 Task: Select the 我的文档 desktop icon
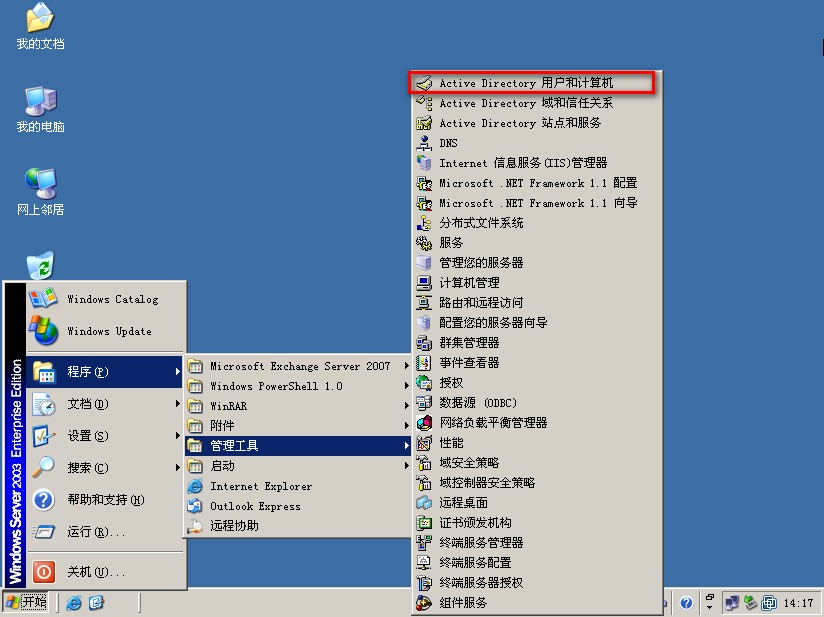pyautogui.click(x=40, y=26)
